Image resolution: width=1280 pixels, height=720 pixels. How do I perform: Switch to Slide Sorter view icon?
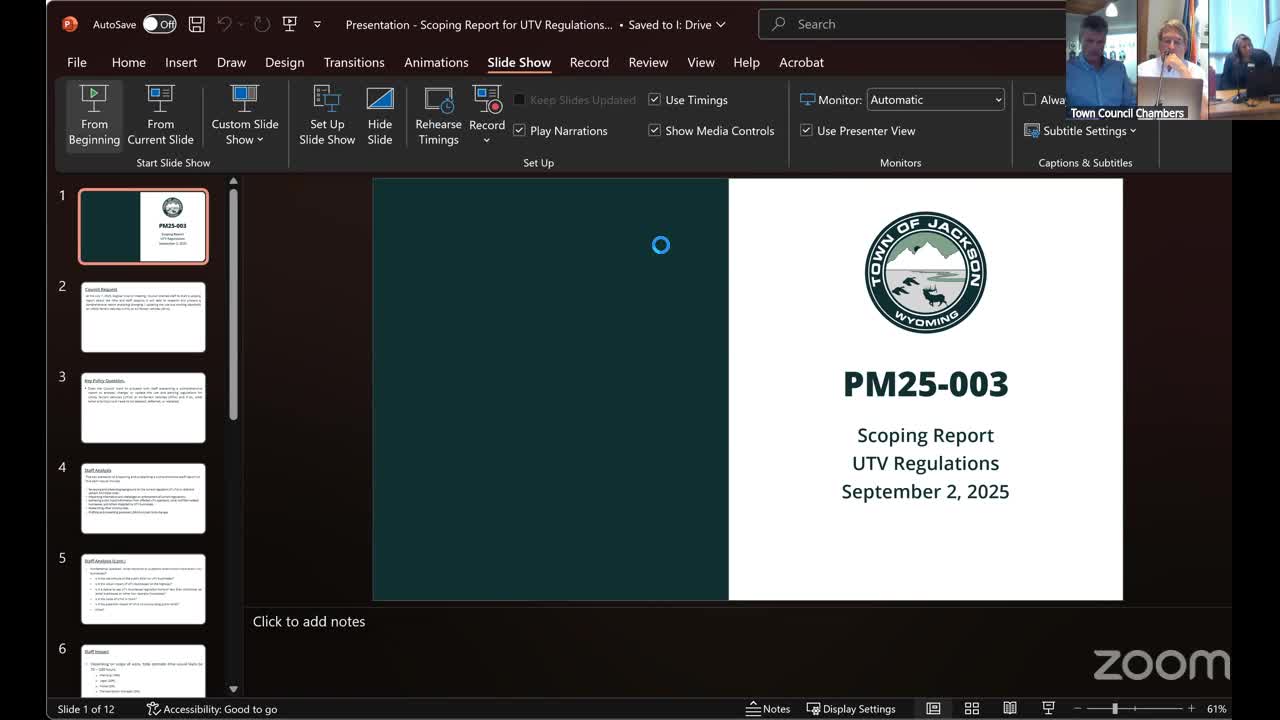971,709
